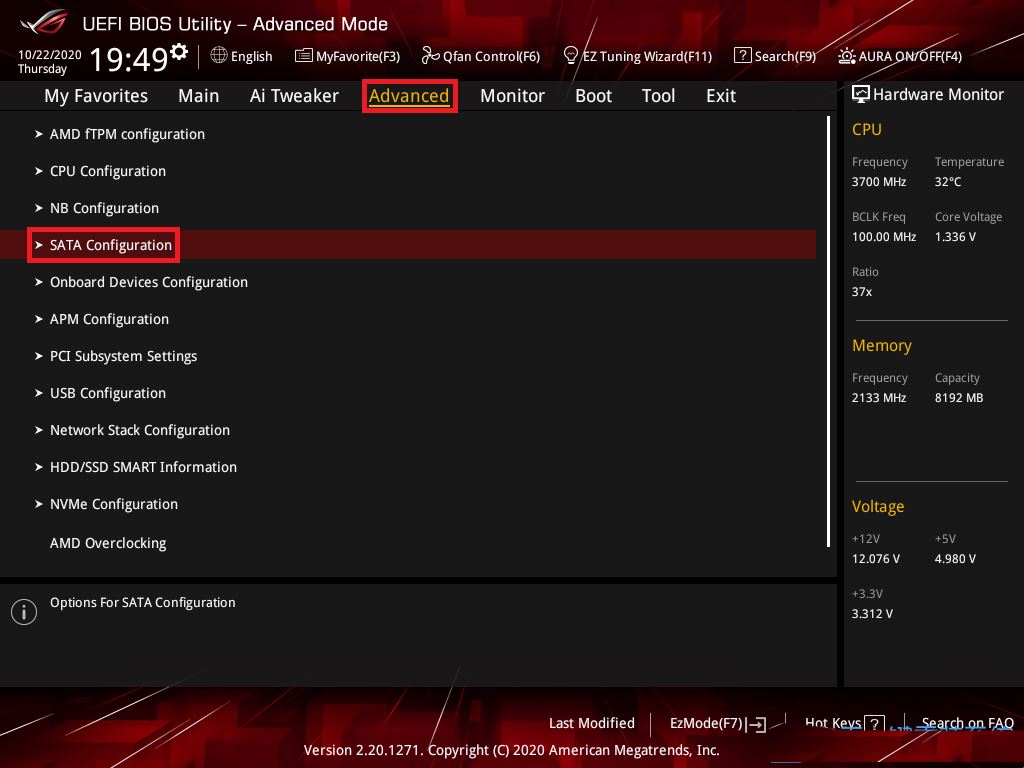Expand arrow for CPU Configuration
Viewport: 1024px width, 768px height.
(39, 171)
